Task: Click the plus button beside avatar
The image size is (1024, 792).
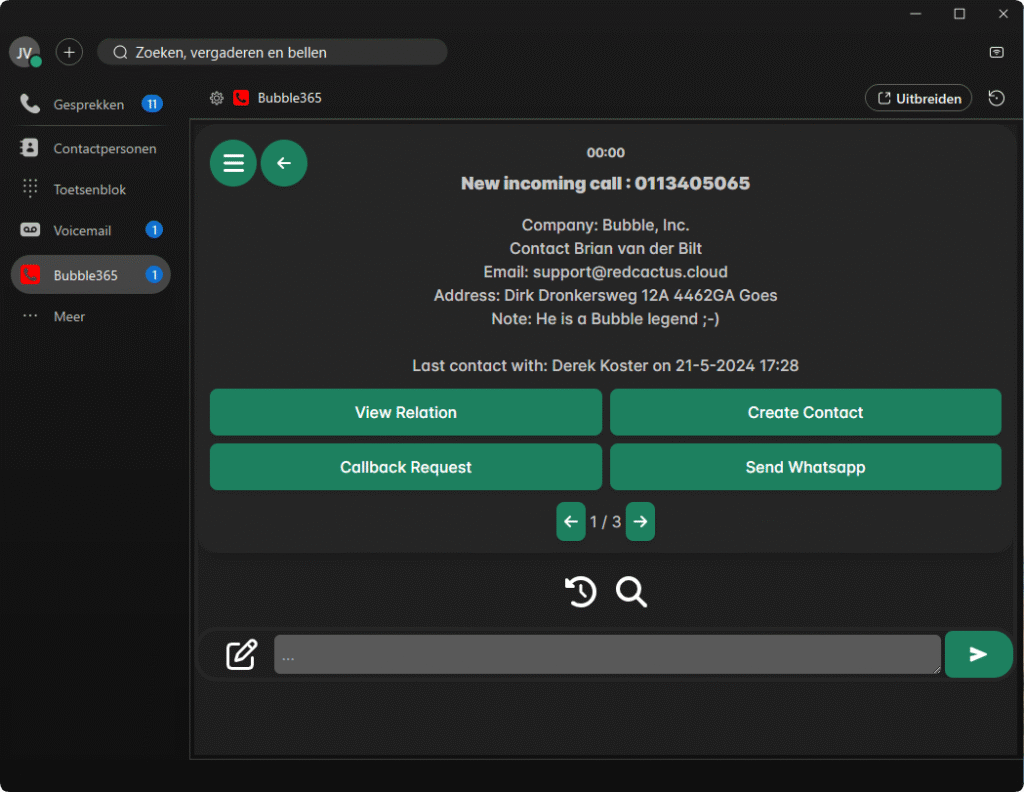Action: 69,52
